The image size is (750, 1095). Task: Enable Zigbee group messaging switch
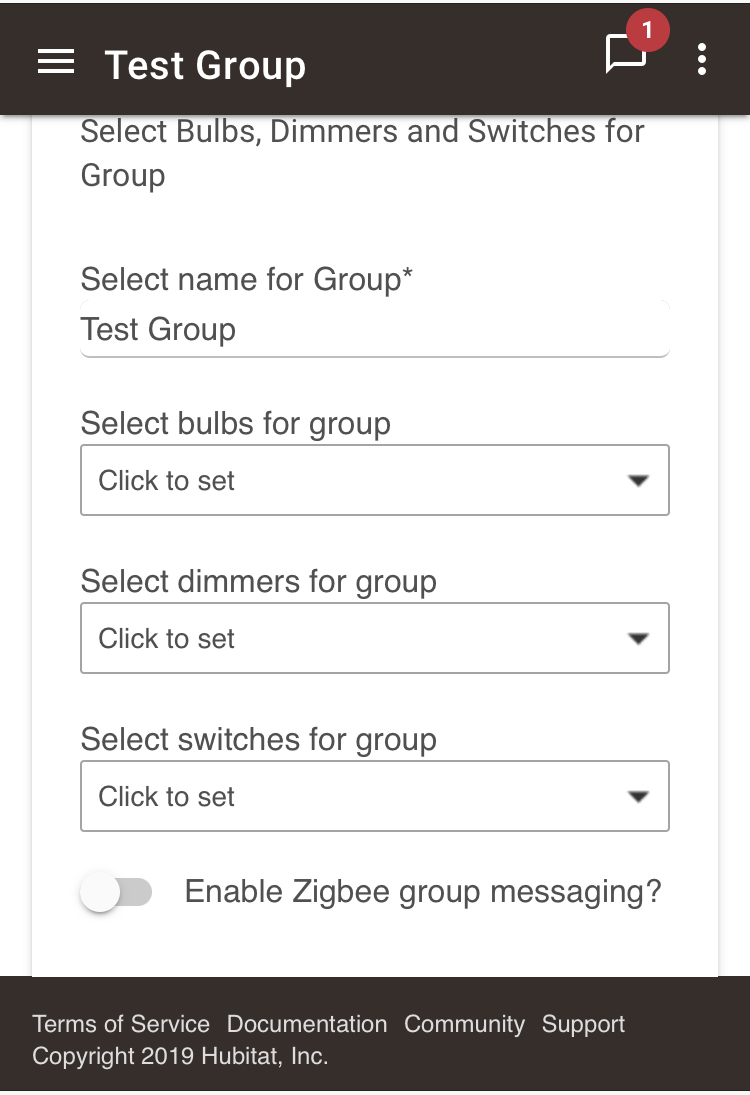click(x=116, y=892)
